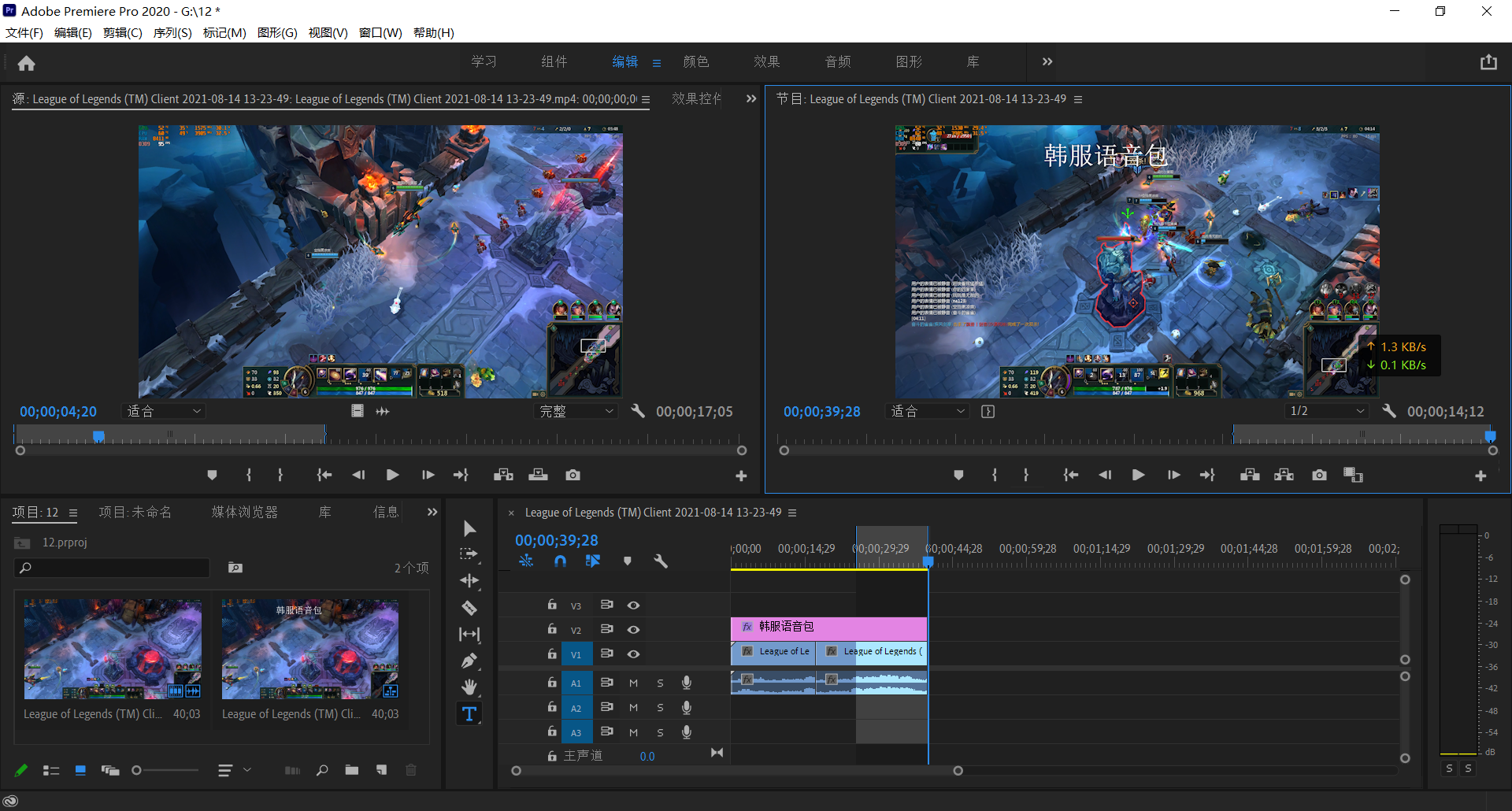The height and width of the screenshot is (811, 1512).
Task: Enable voice-over record on A3
Action: point(687,731)
